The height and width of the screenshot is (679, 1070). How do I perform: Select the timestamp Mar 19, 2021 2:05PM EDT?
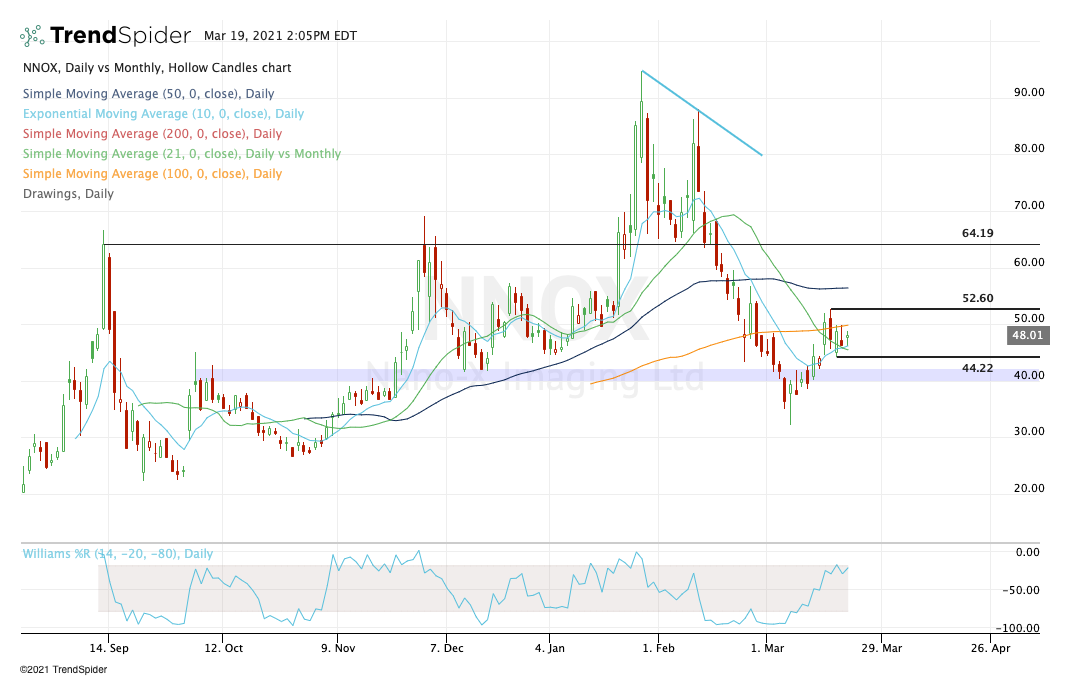point(280,35)
